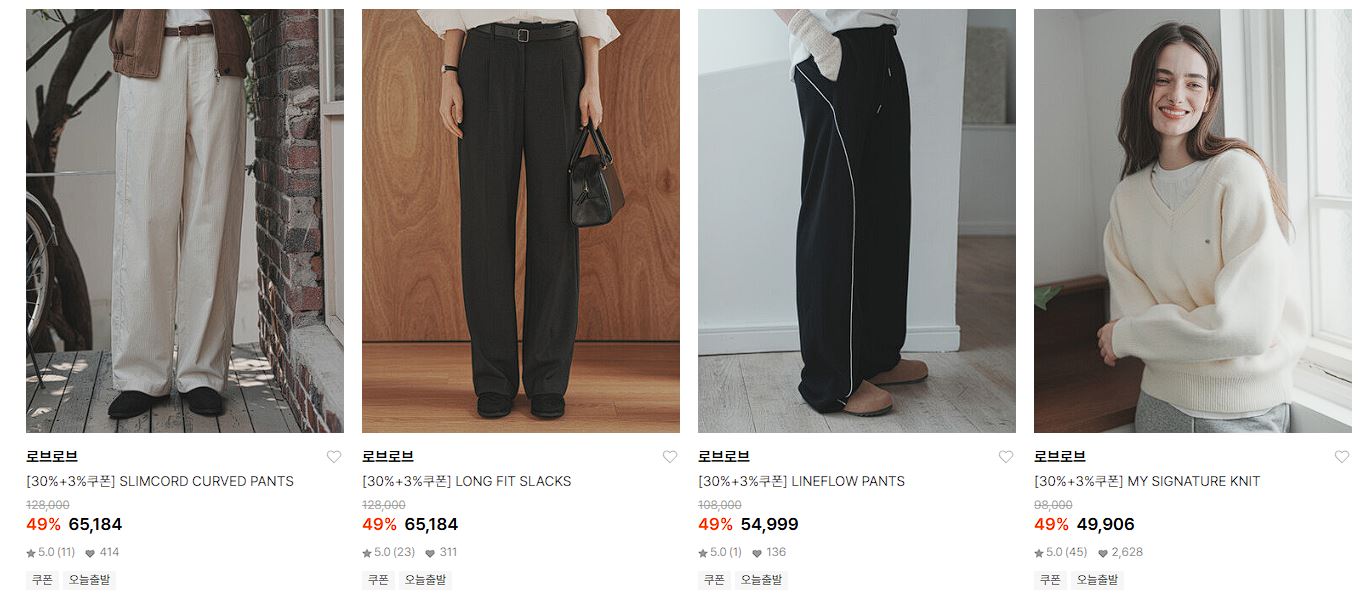The image size is (1362, 607).
Task: Click likes heart icon showing 414
Action: (90, 553)
